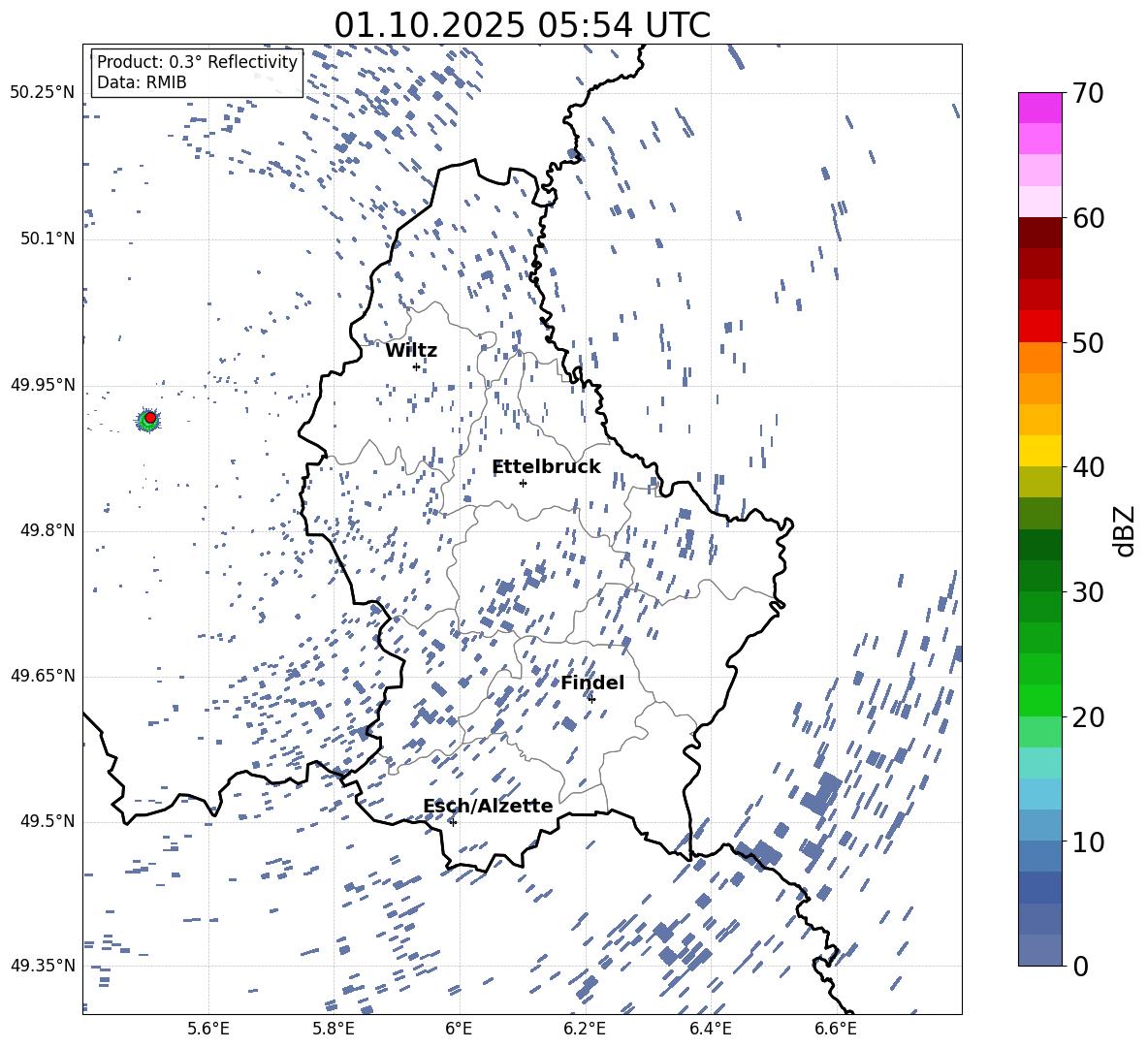The image size is (1148, 1048).
Task: Click the slate blue band at 0 dBZ
Action: click(1039, 950)
